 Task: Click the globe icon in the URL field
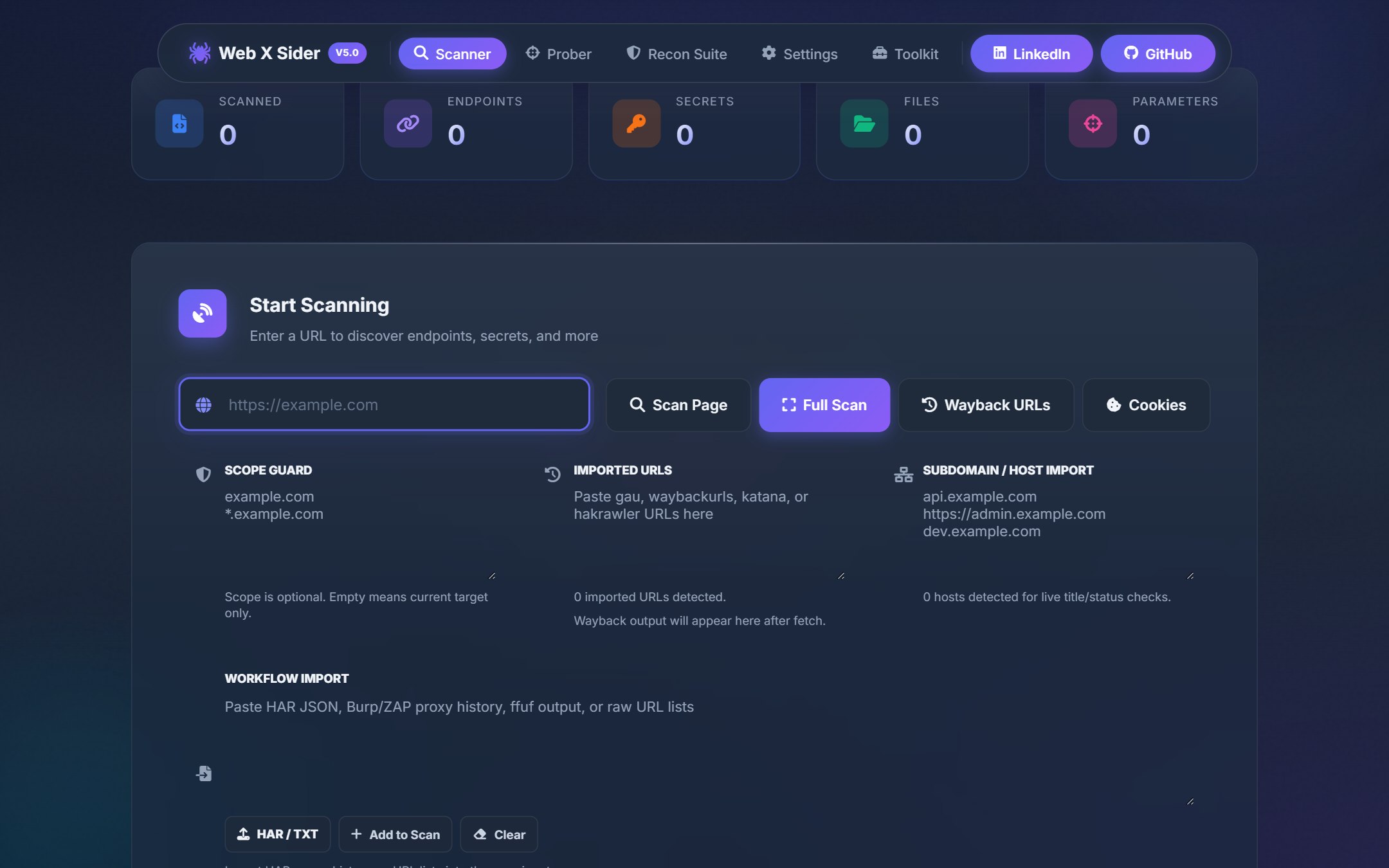click(204, 405)
